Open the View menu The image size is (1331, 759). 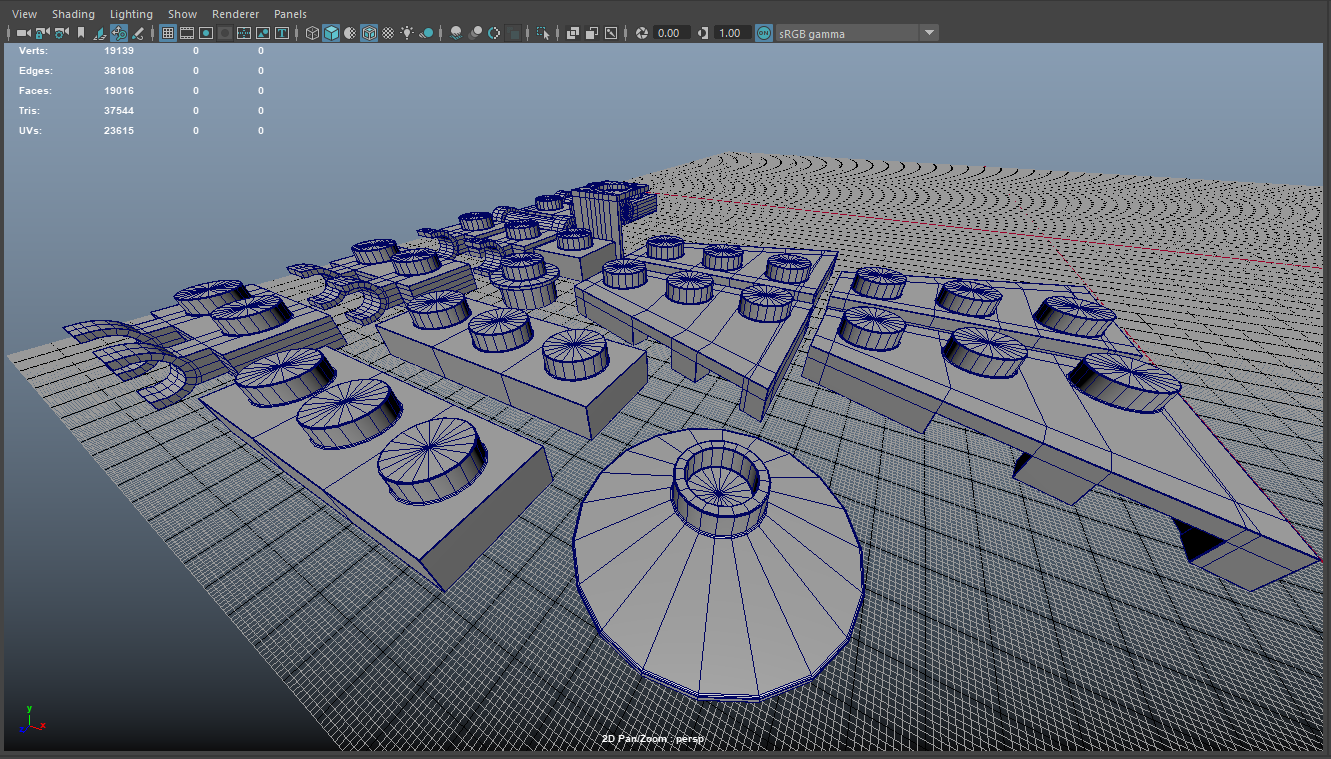[x=24, y=14]
